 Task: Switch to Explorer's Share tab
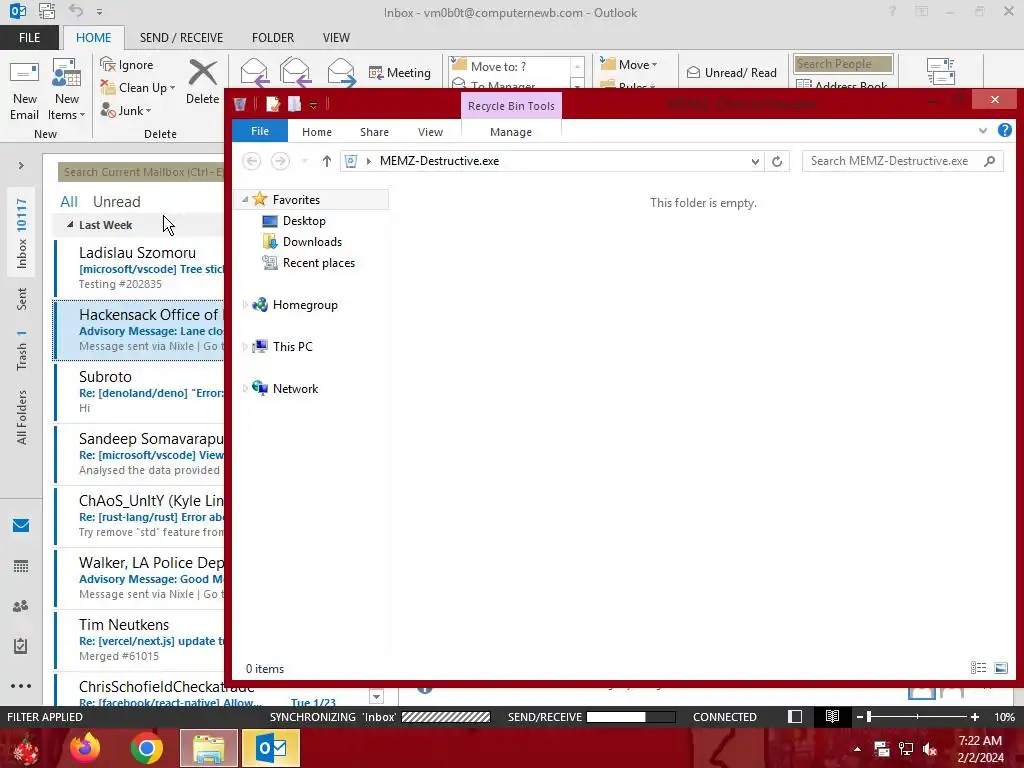click(374, 132)
